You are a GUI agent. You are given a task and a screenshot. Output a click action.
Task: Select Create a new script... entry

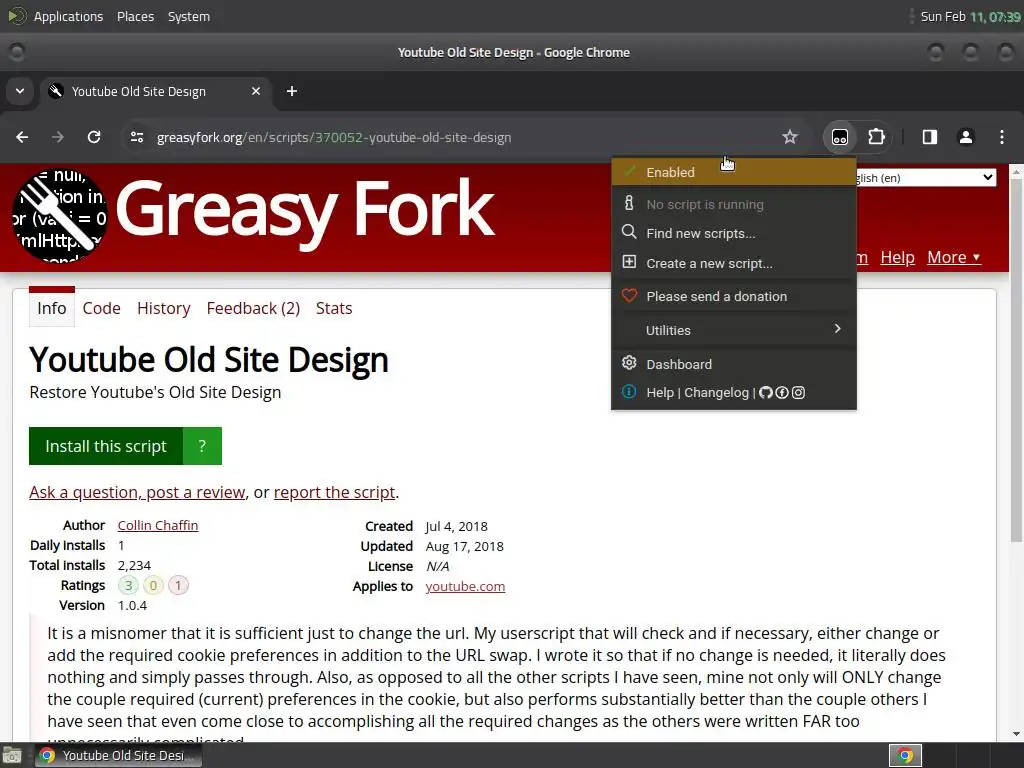733,263
